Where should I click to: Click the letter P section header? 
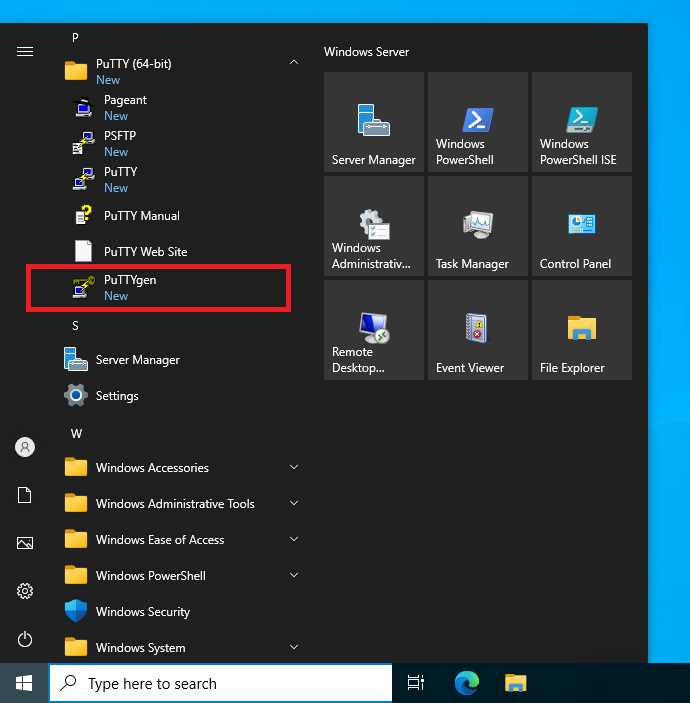(x=75, y=38)
